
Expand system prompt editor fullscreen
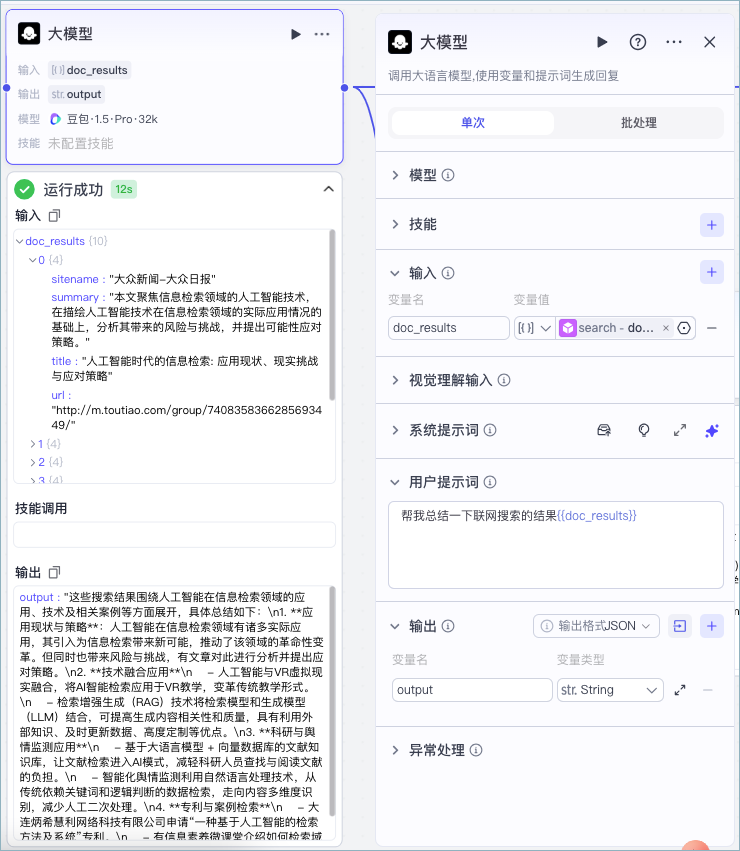tap(680, 430)
